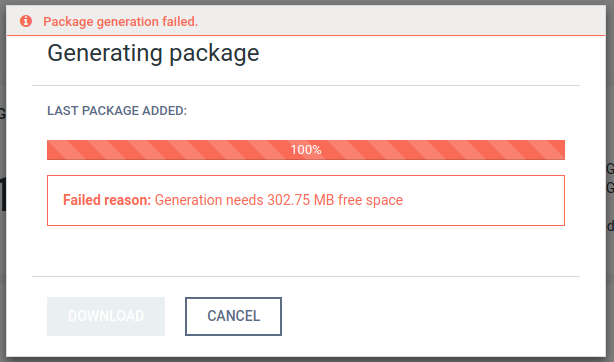Click the word 'package' in the heading
This screenshot has height=362, width=614.
click(214, 54)
